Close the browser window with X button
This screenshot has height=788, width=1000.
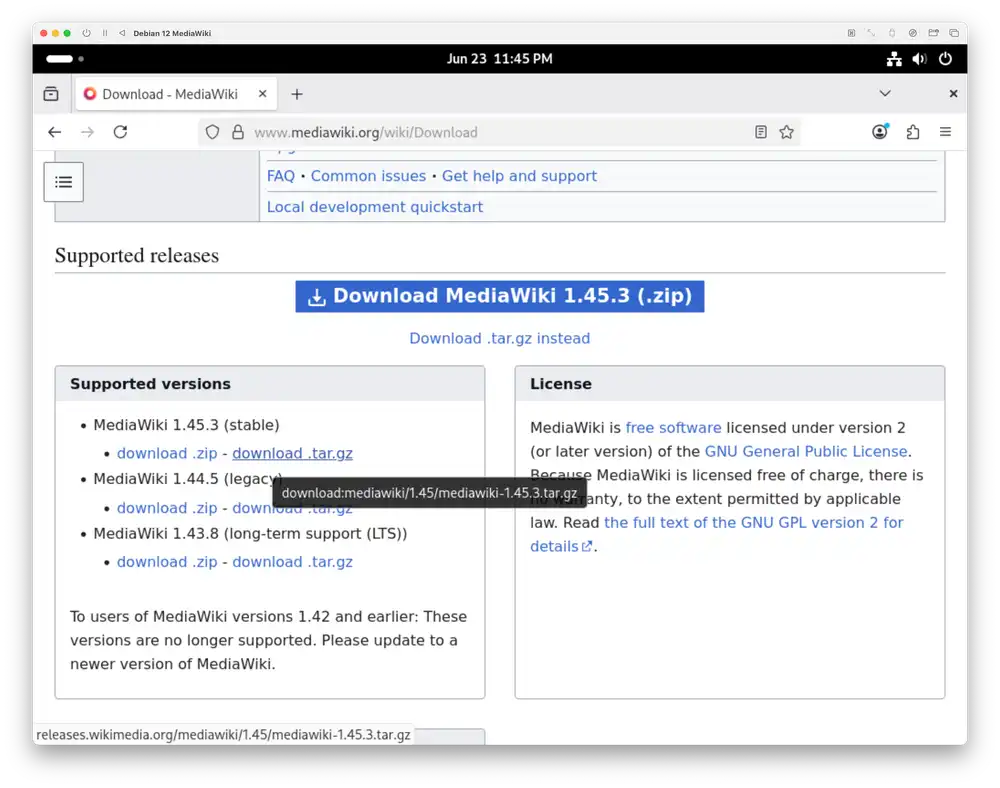pos(953,94)
